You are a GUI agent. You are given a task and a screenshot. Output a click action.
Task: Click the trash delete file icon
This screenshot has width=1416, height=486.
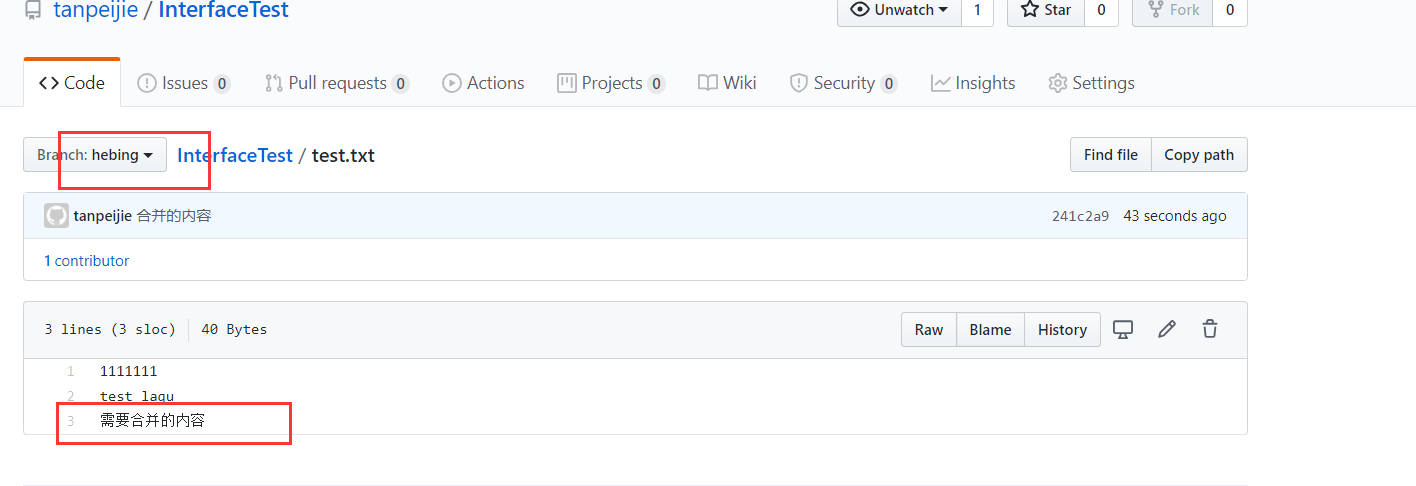(1210, 329)
